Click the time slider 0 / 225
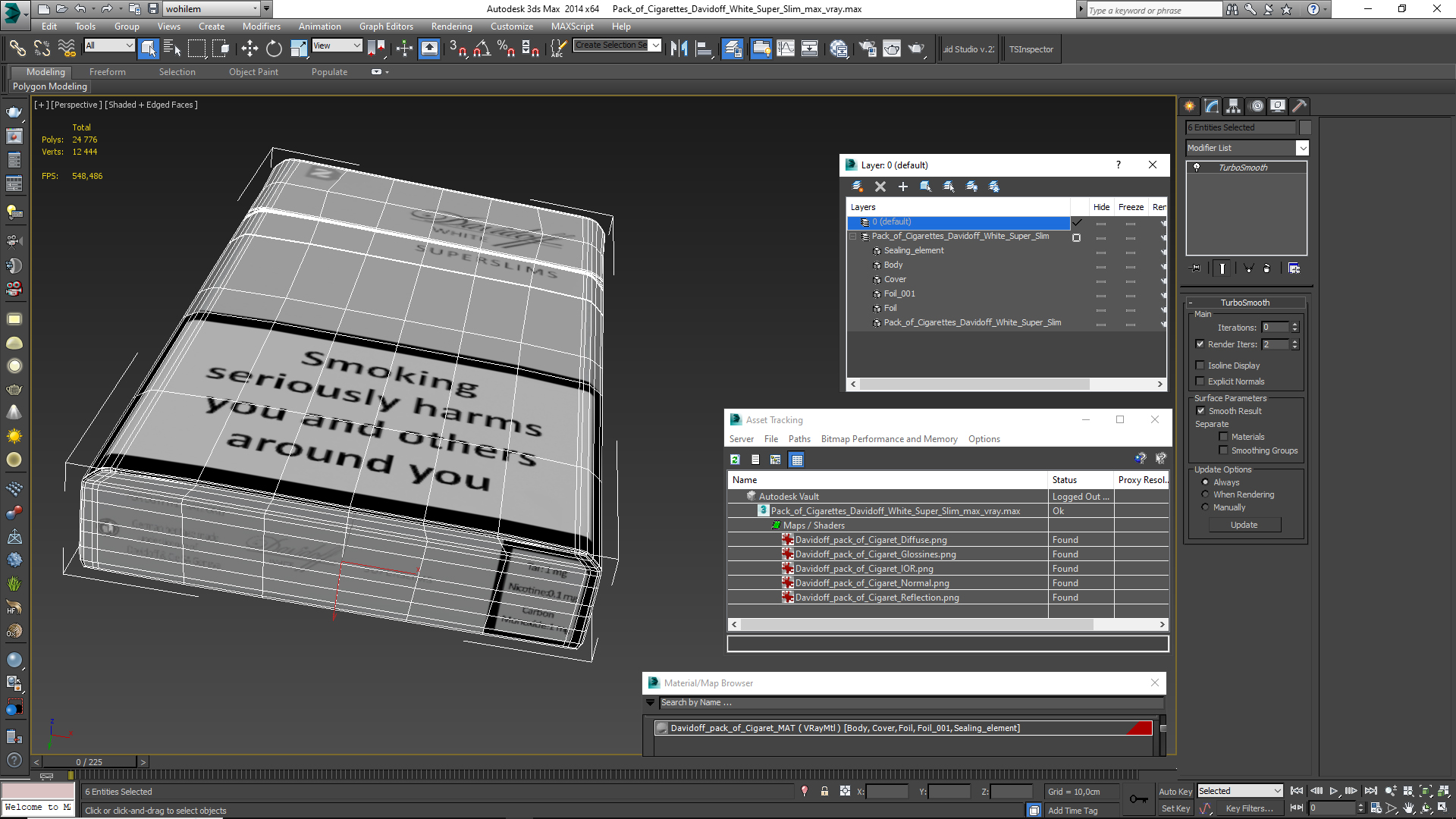The height and width of the screenshot is (819, 1456). 89,762
